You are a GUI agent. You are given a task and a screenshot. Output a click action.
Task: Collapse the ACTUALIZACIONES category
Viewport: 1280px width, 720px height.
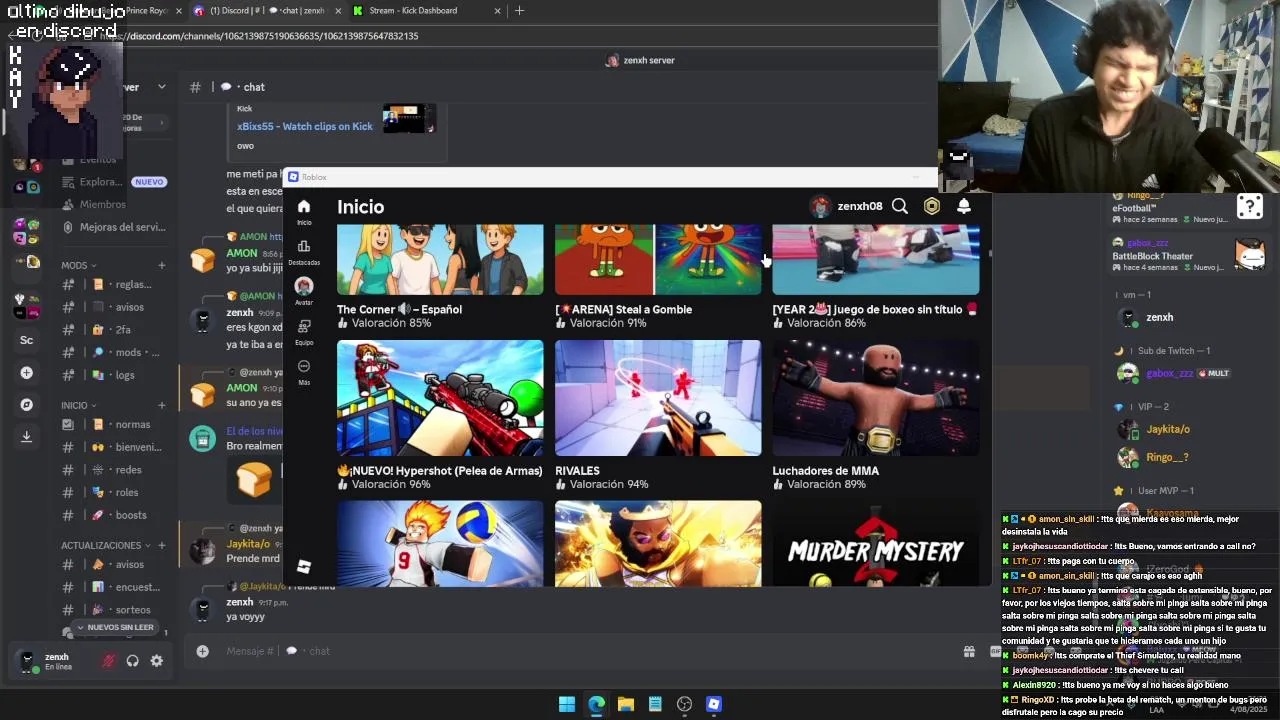coord(106,545)
